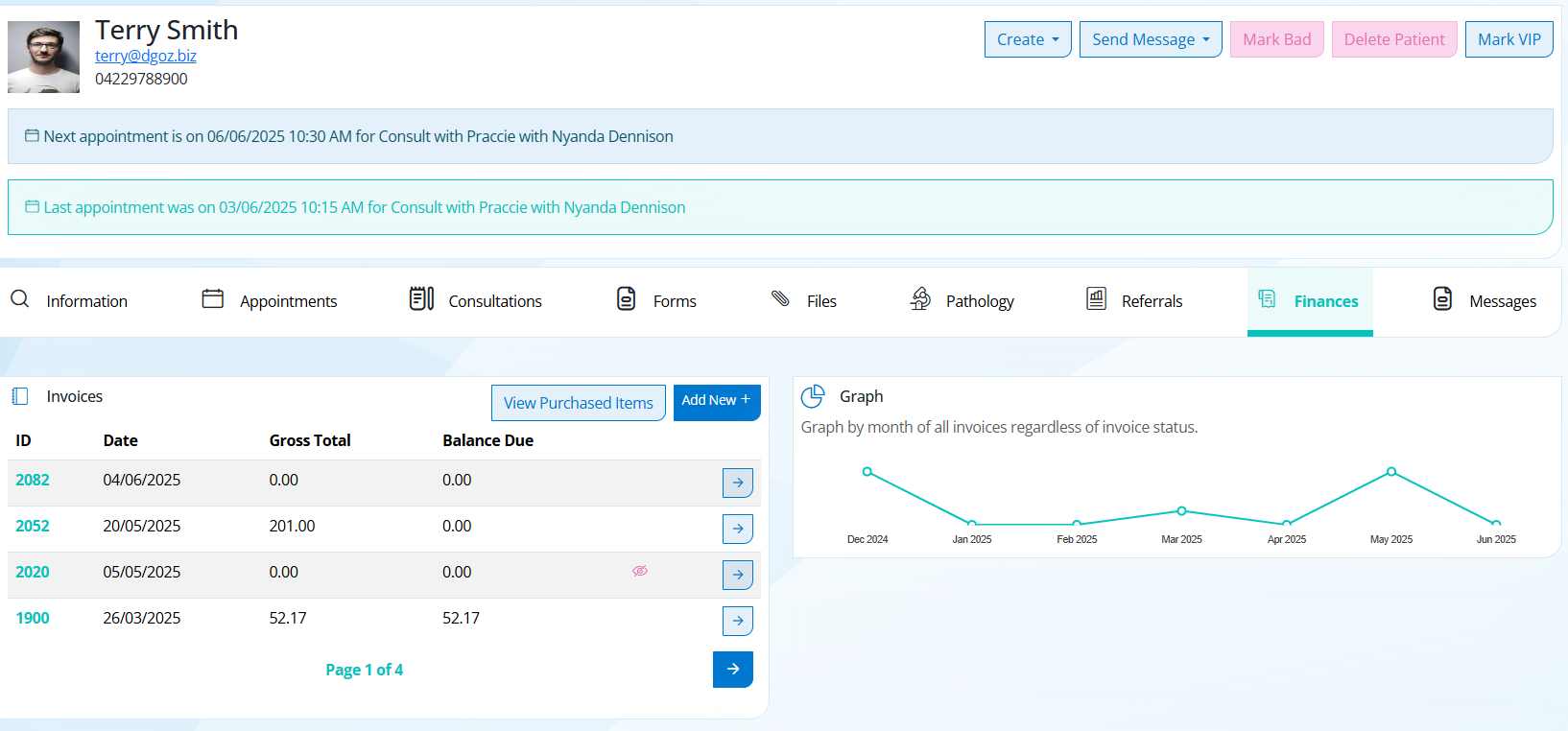Screen dimensions: 1568x731
Task: Switch to the Information tab
Action: [69, 301]
